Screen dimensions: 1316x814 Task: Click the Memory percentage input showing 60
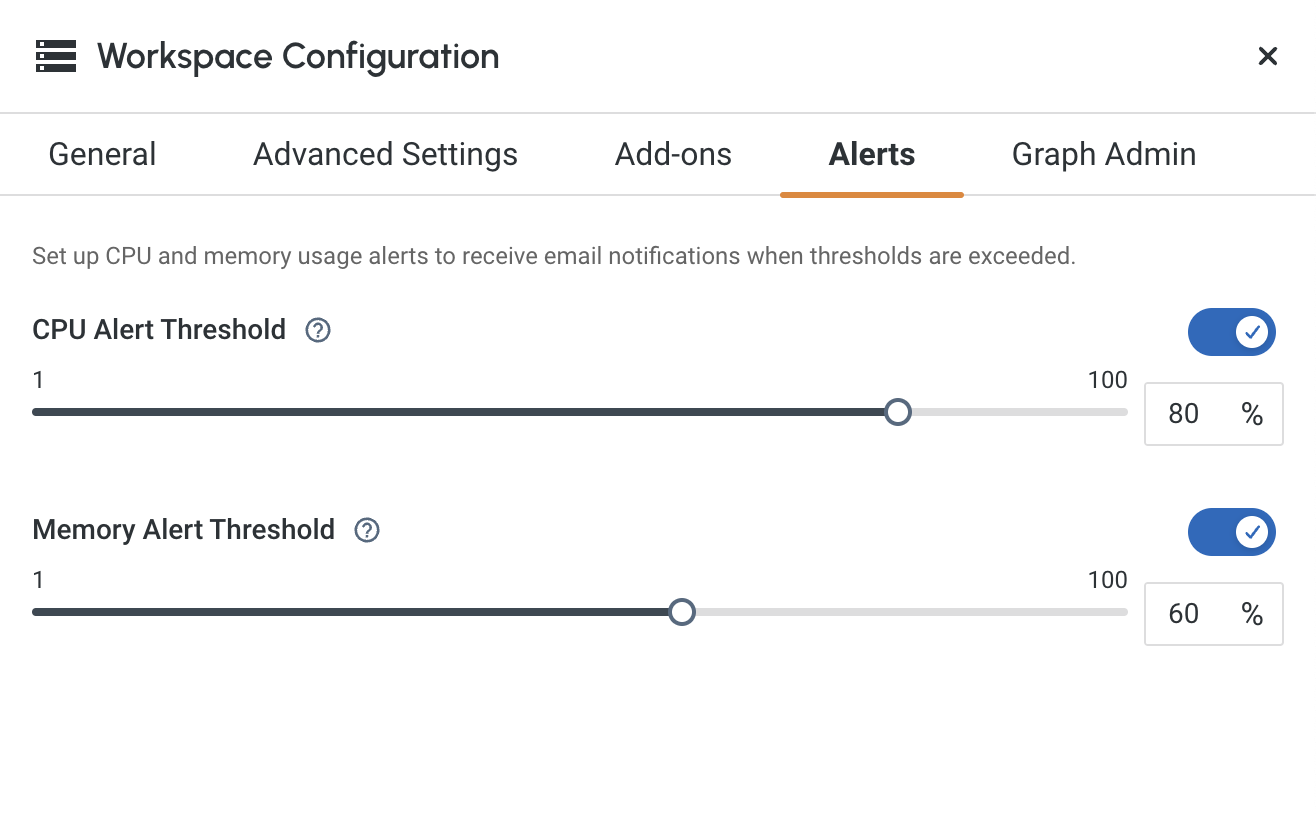tap(1185, 614)
